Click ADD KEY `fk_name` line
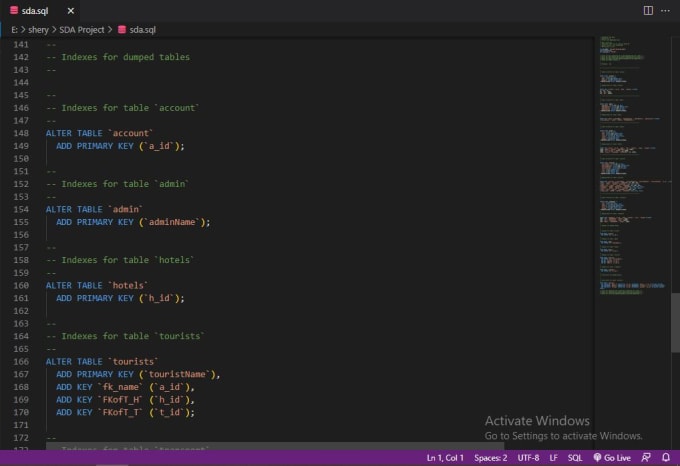 tap(125, 387)
